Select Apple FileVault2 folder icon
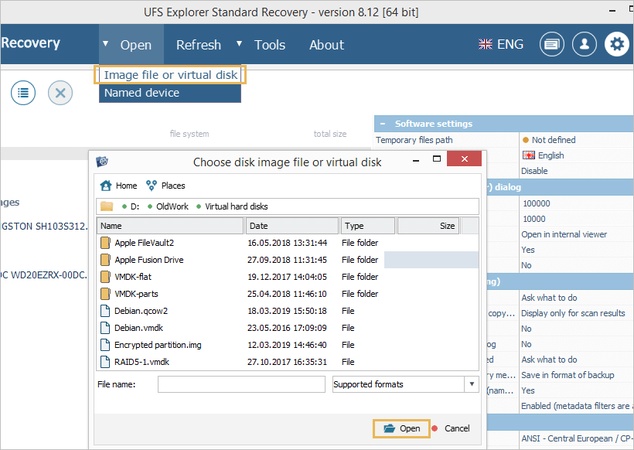 [105, 243]
